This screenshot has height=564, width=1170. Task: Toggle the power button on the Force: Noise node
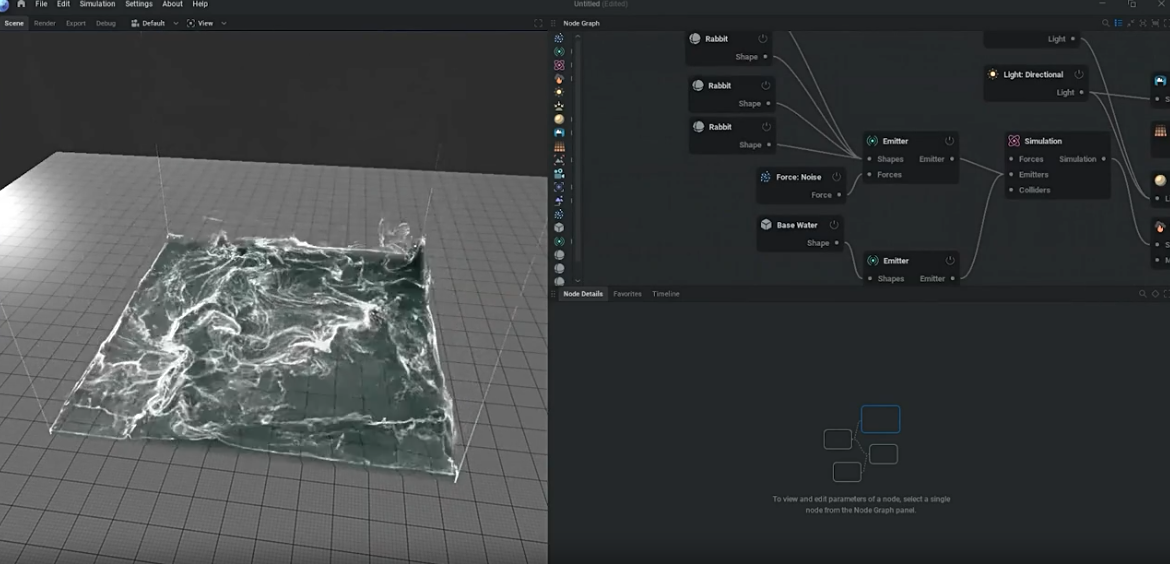click(x=836, y=177)
